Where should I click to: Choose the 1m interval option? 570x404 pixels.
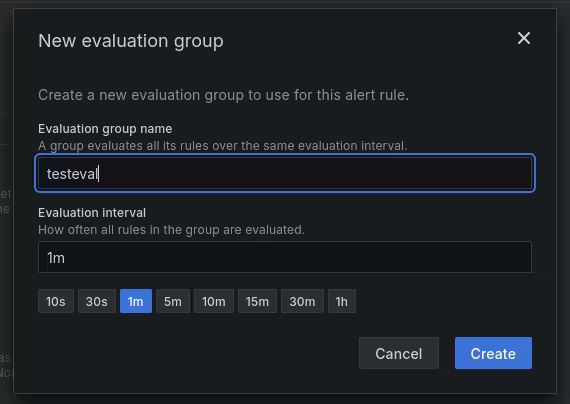click(136, 301)
